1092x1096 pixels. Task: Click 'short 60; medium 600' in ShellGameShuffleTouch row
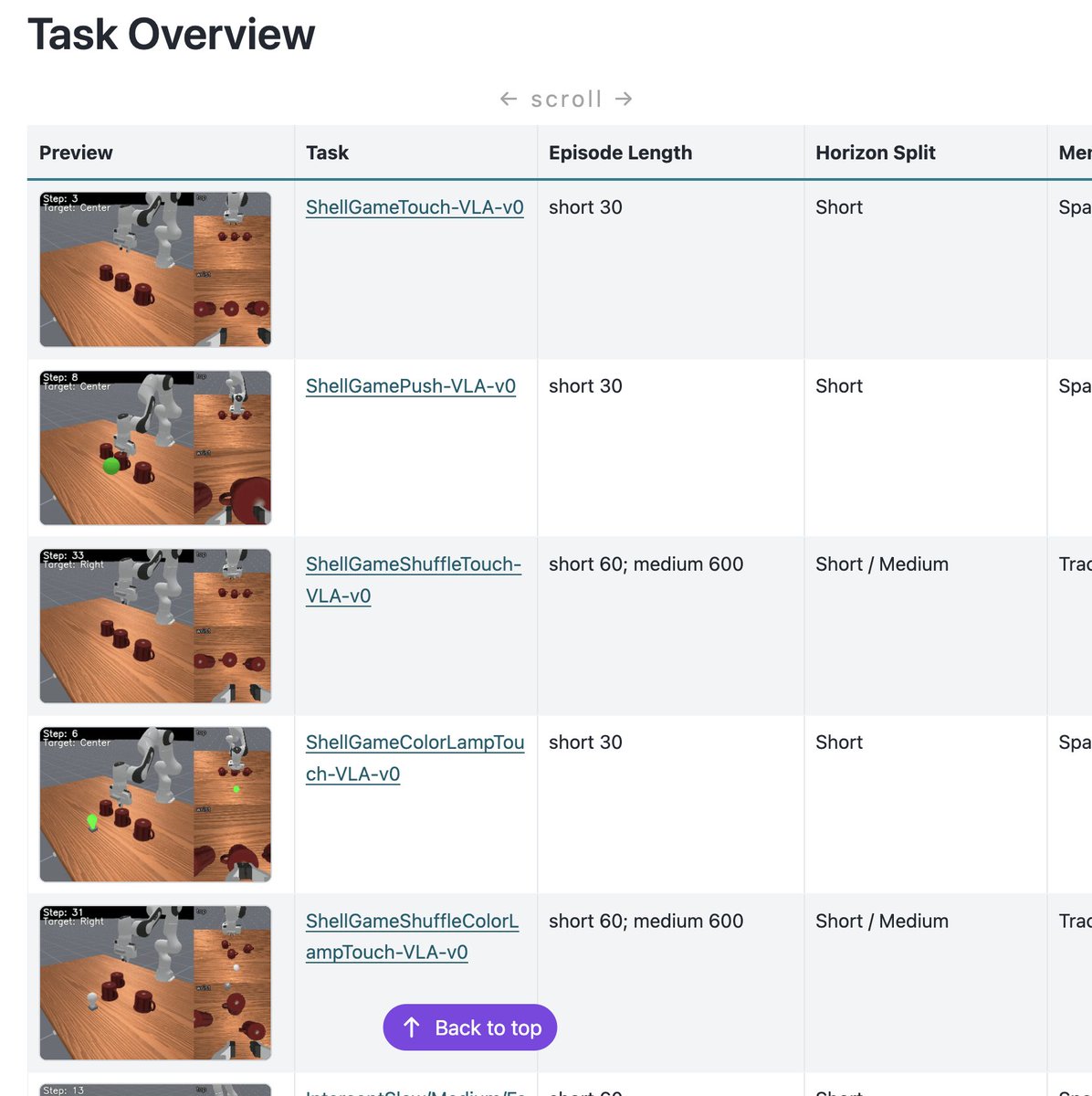(x=646, y=564)
